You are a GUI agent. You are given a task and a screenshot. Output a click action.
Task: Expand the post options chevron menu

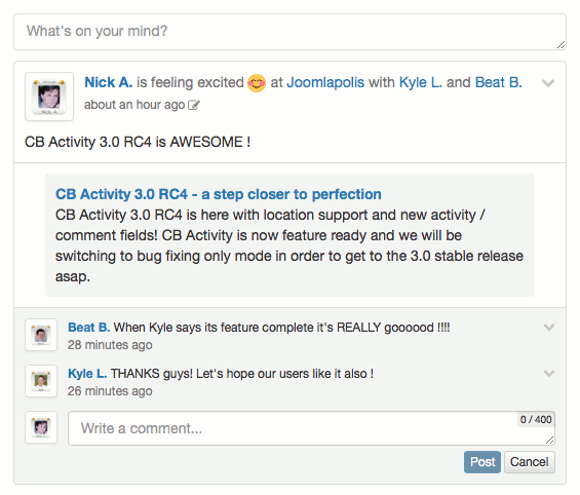click(548, 83)
